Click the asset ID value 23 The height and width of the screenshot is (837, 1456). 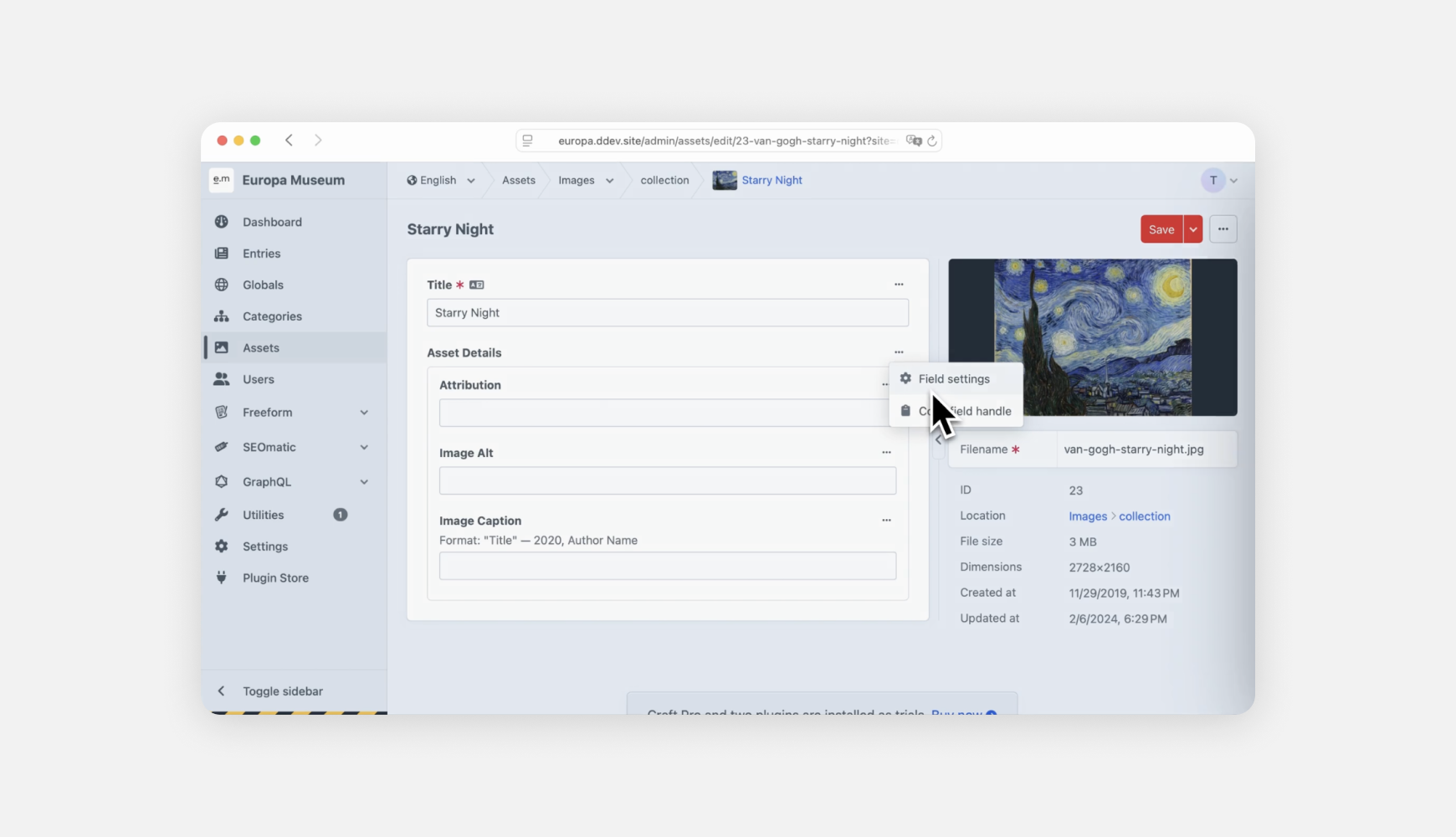(1076, 490)
